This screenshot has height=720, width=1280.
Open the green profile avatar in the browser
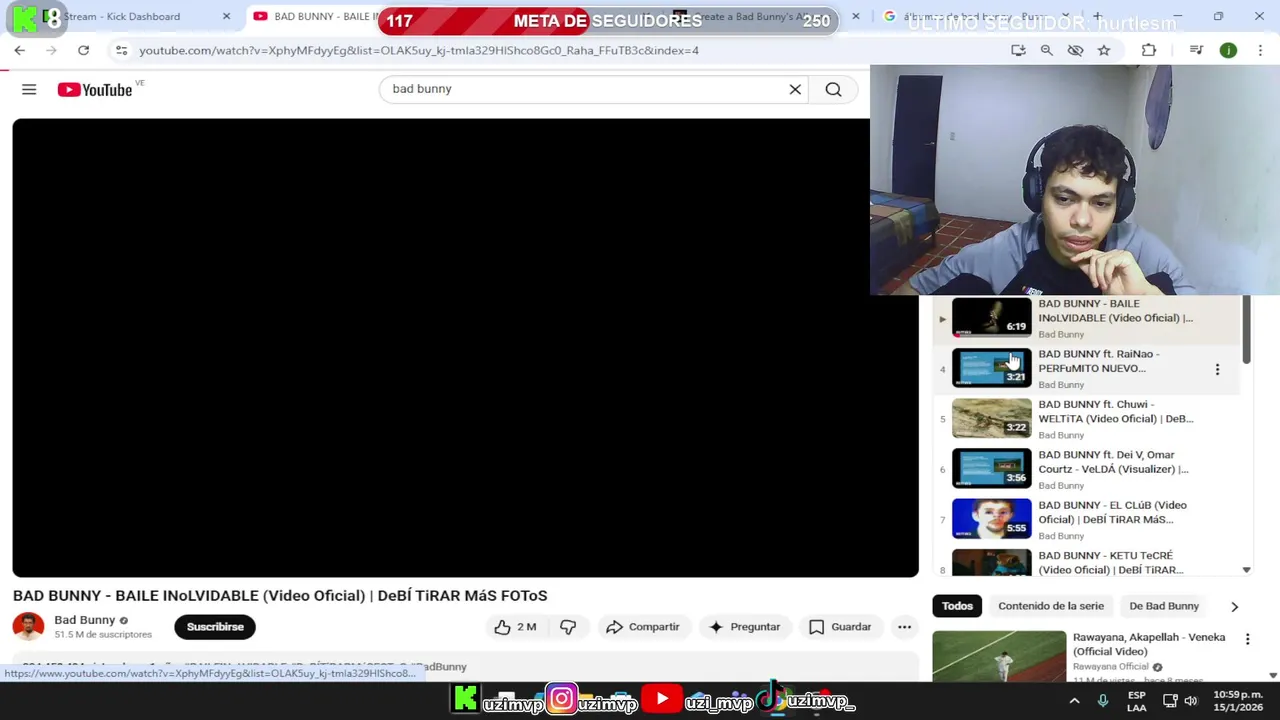(x=1228, y=50)
